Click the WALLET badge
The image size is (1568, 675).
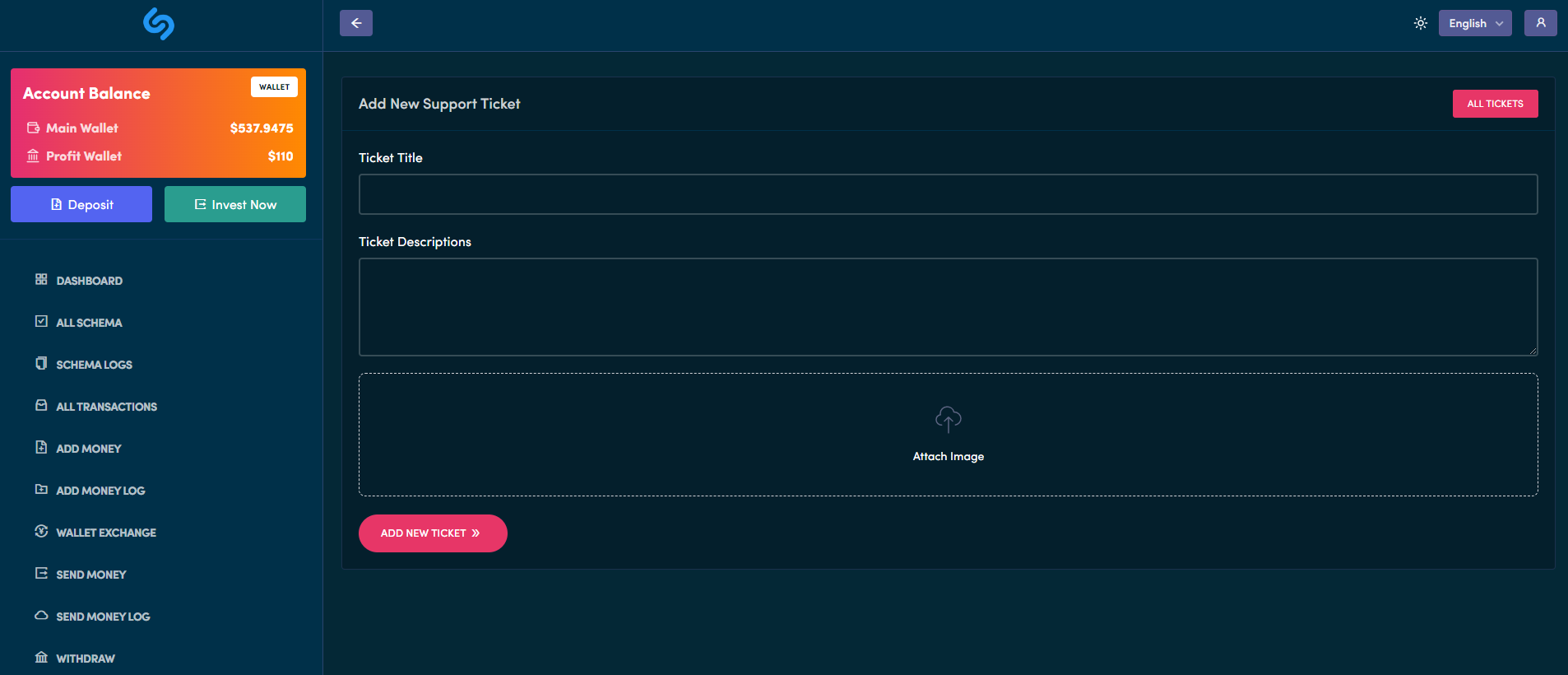[x=274, y=87]
